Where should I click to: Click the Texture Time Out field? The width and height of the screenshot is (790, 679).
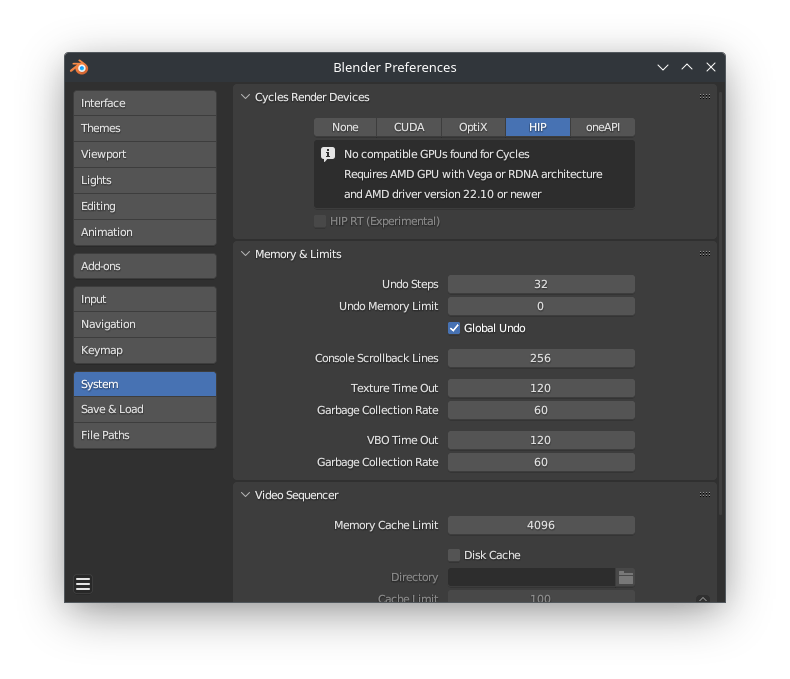pos(541,388)
